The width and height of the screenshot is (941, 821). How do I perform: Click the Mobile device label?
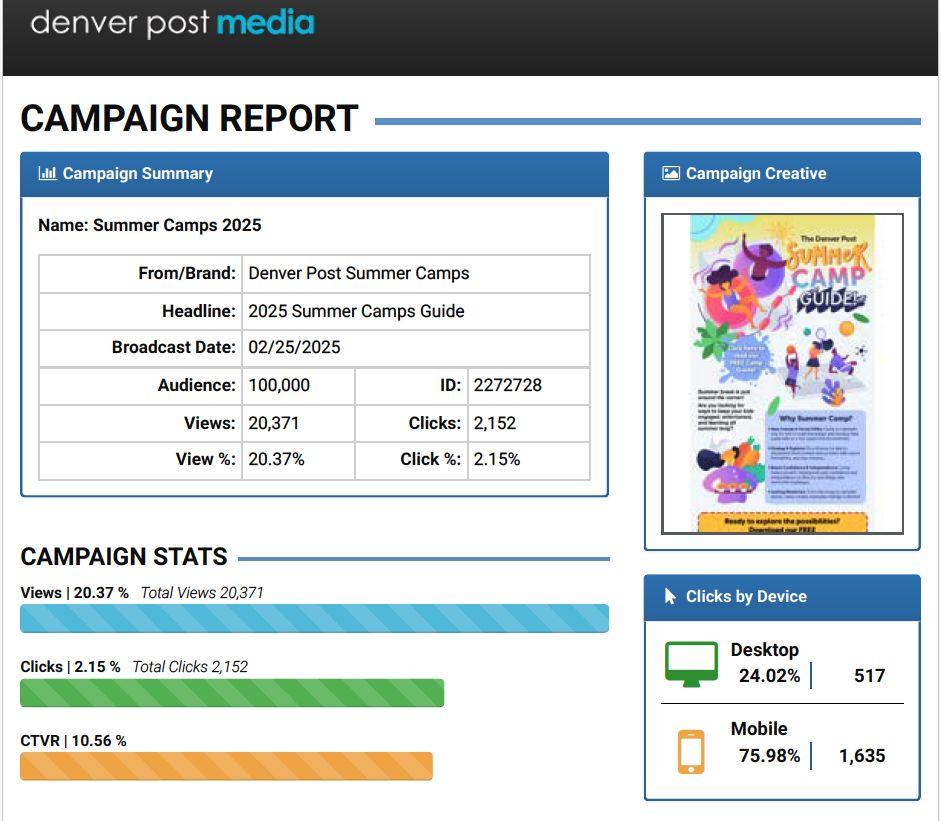759,729
